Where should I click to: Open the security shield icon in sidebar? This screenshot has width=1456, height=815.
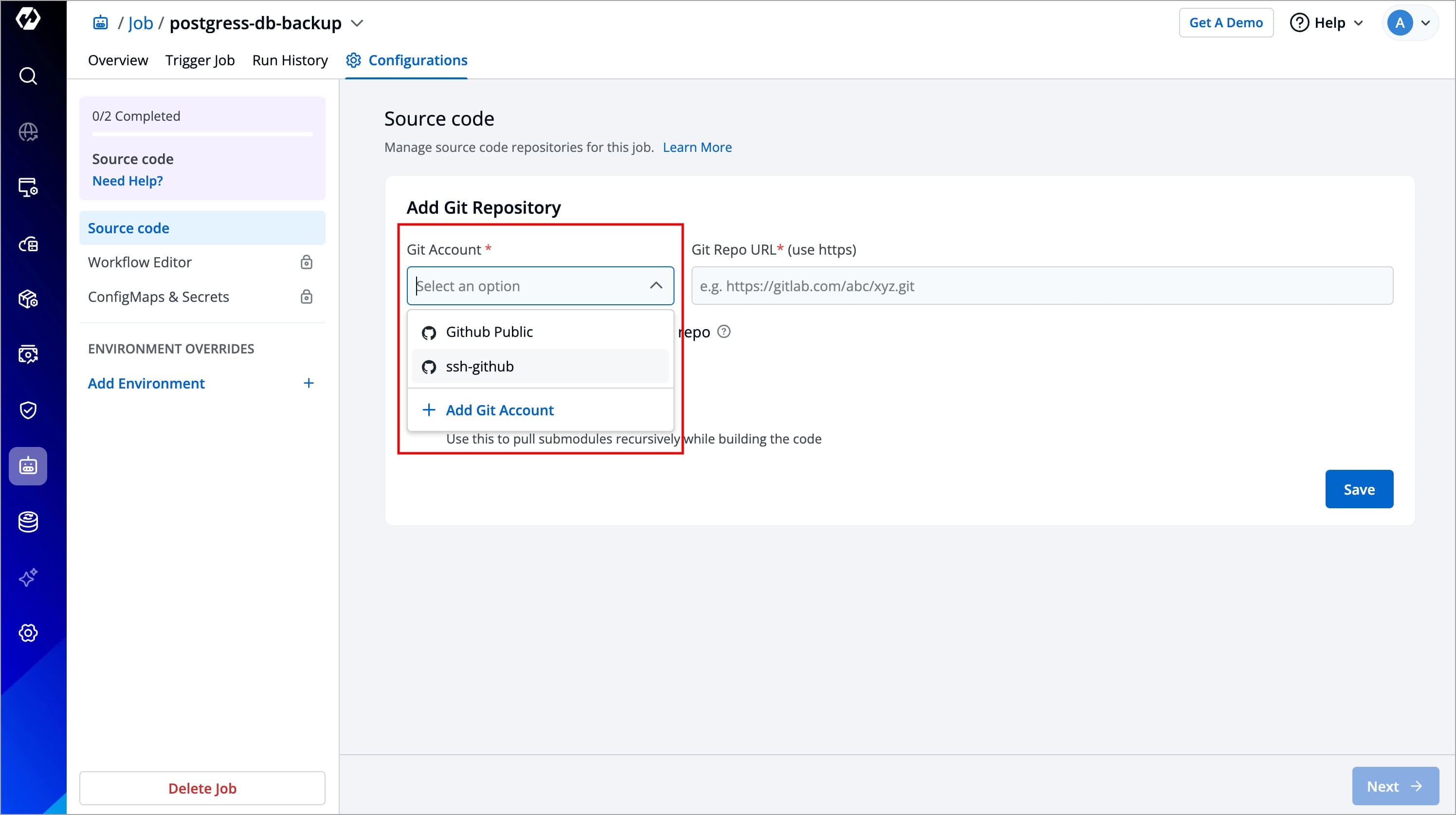(x=28, y=410)
